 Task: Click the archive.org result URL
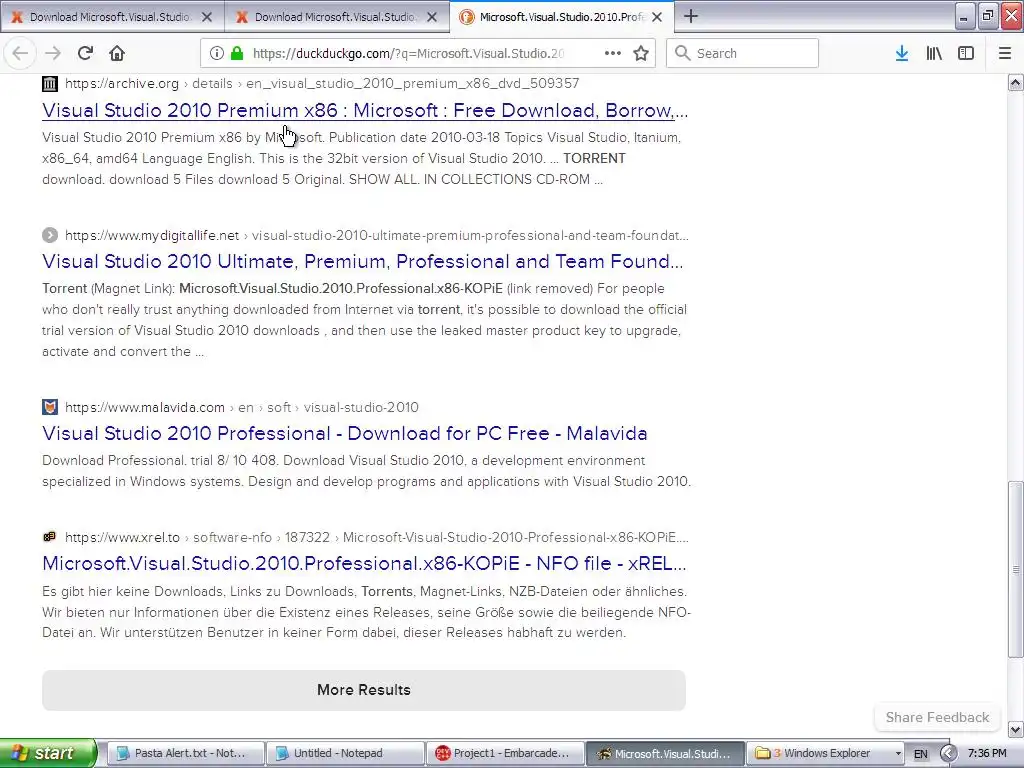click(322, 84)
